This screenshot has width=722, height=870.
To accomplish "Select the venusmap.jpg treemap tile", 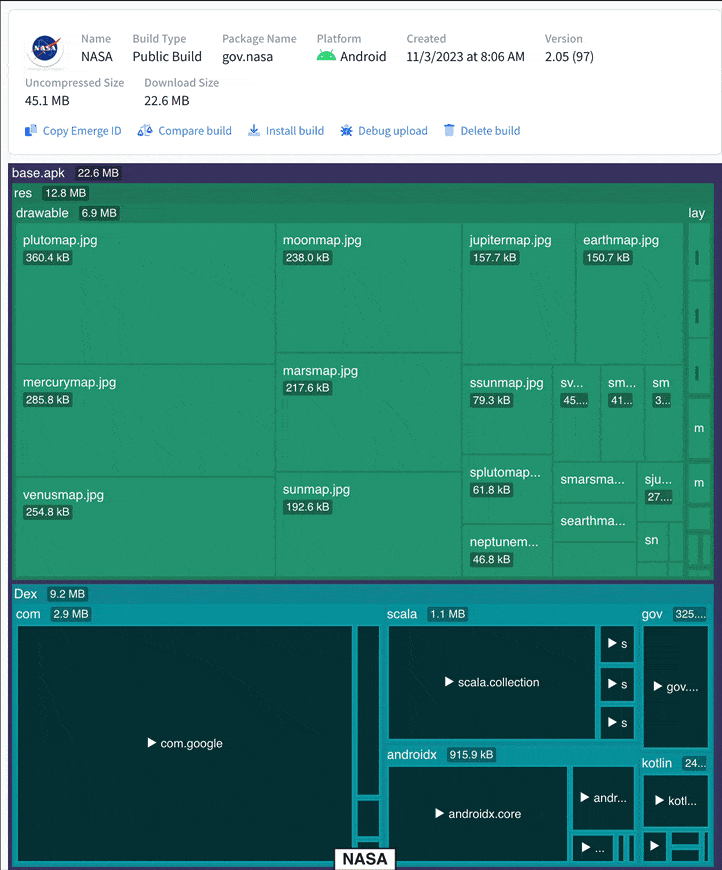I will [145, 526].
